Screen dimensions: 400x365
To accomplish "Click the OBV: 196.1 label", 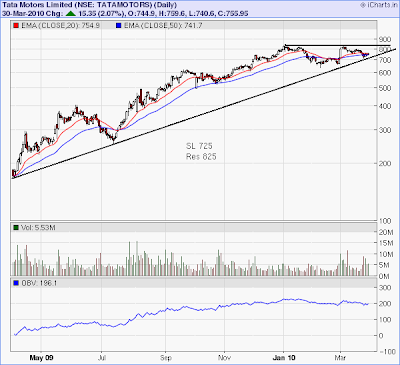I will [x=39, y=283].
